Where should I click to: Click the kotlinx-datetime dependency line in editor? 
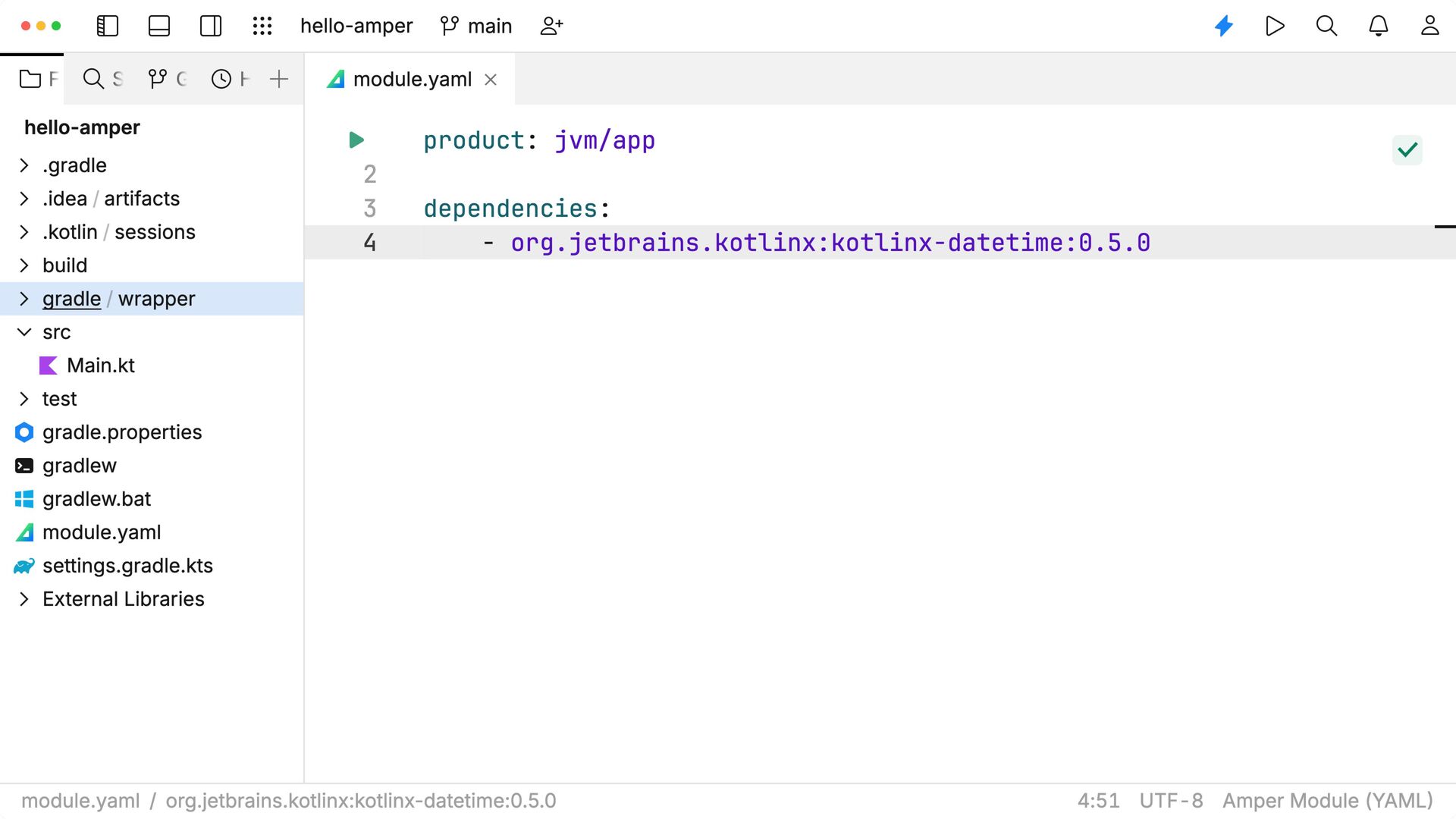tap(830, 243)
